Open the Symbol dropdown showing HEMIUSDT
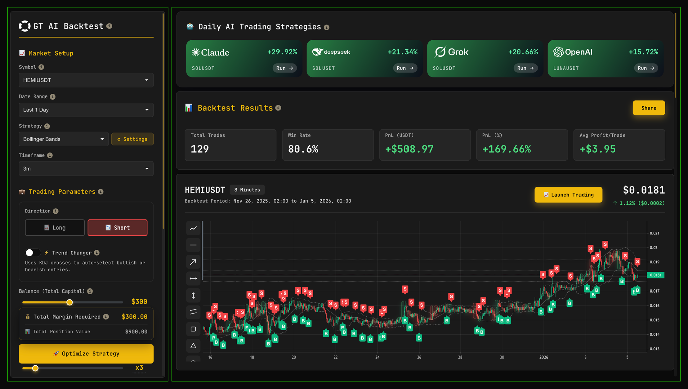The width and height of the screenshot is (688, 389). (x=86, y=80)
